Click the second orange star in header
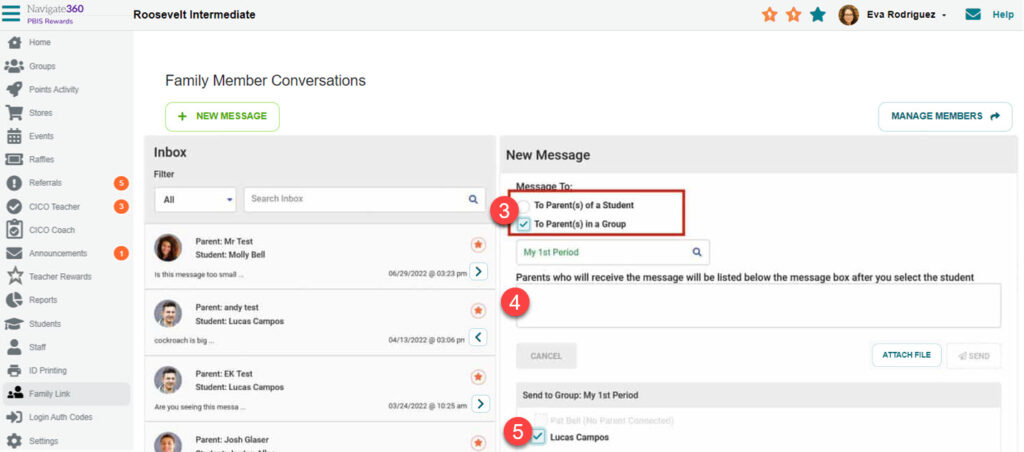Image resolution: width=1024 pixels, height=452 pixels. tap(793, 14)
